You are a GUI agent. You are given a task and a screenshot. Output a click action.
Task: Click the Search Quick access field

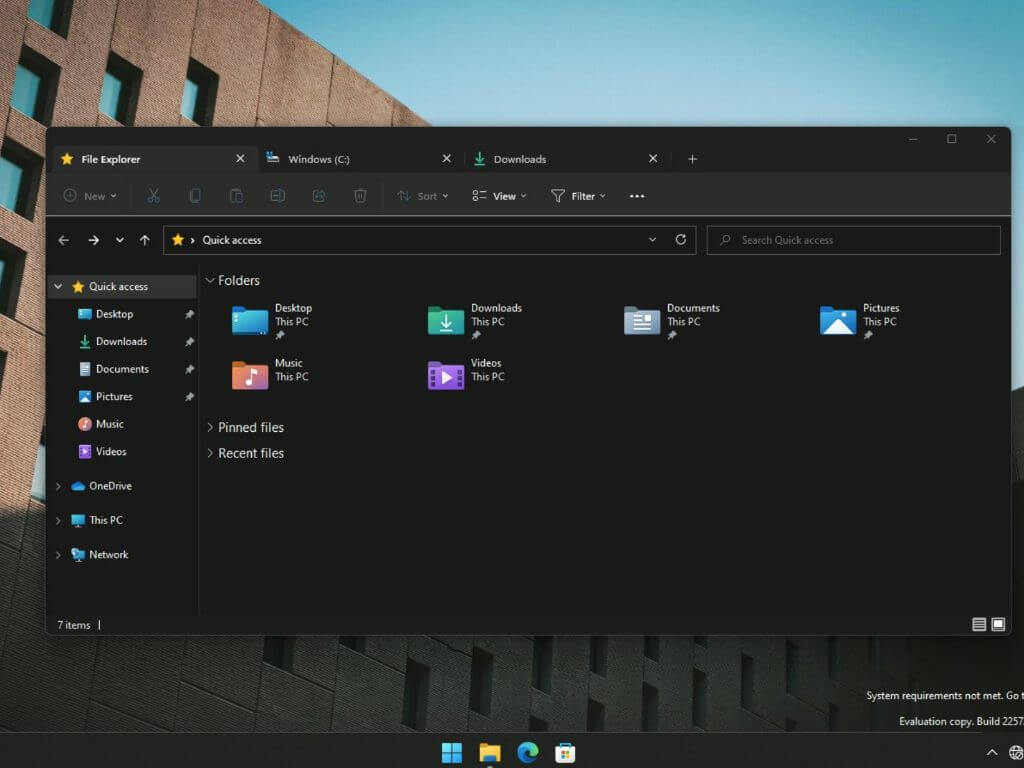853,240
